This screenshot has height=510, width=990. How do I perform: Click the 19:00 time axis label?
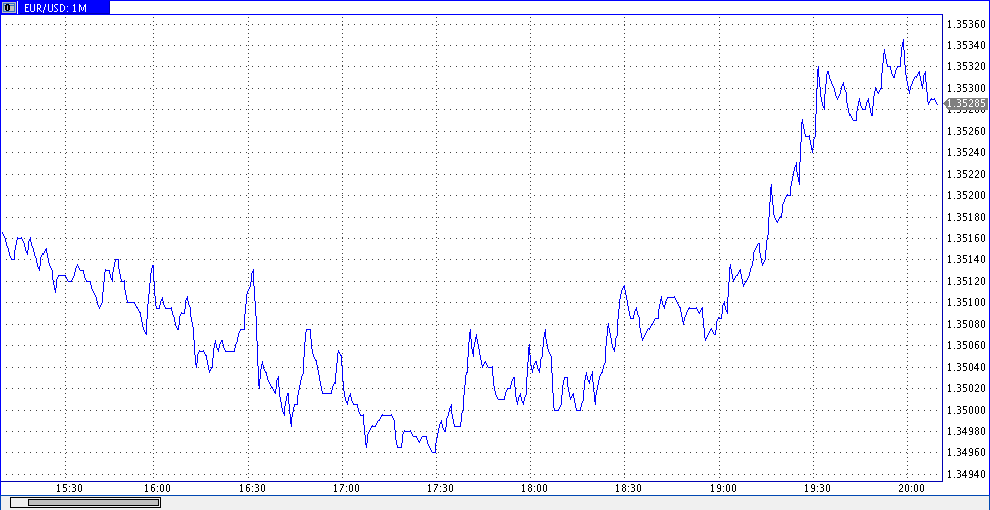pyautogui.click(x=723, y=489)
